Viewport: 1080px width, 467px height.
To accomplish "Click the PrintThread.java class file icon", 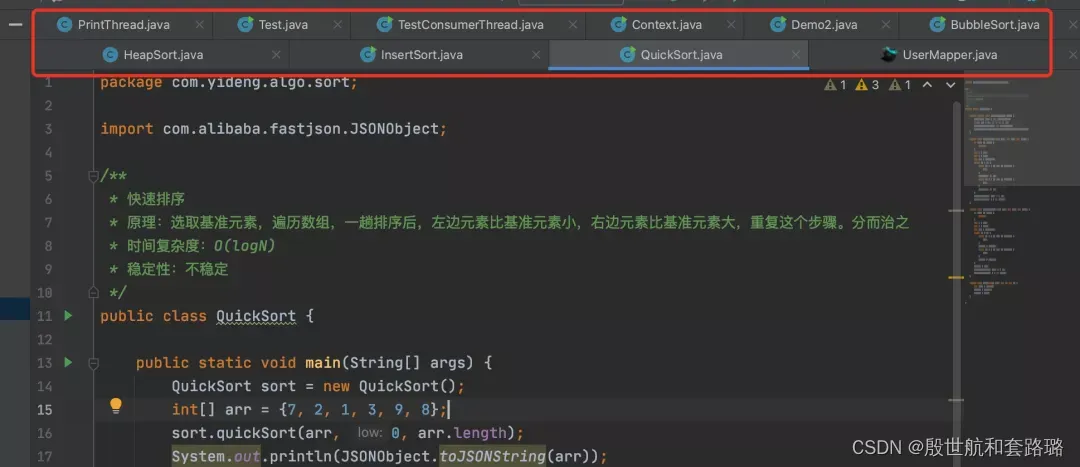I will click(x=65, y=25).
